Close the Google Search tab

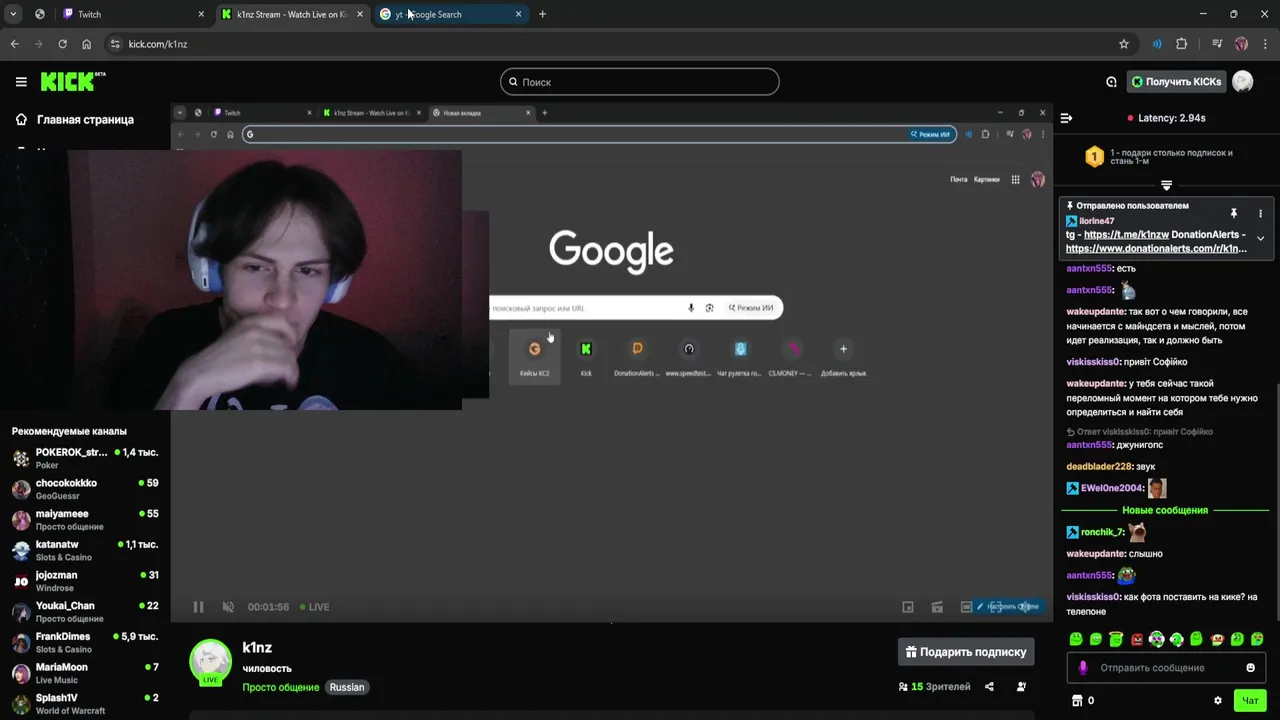(x=518, y=14)
